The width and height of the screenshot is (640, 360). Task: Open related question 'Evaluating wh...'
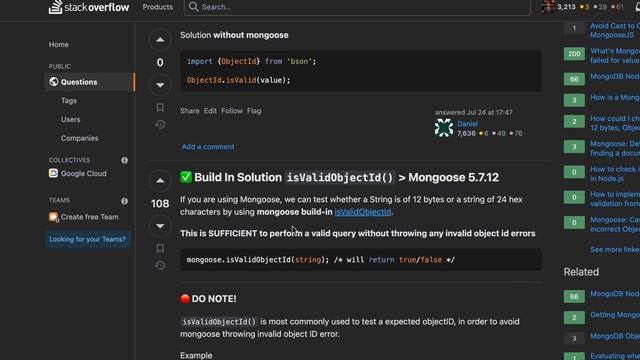coord(615,356)
